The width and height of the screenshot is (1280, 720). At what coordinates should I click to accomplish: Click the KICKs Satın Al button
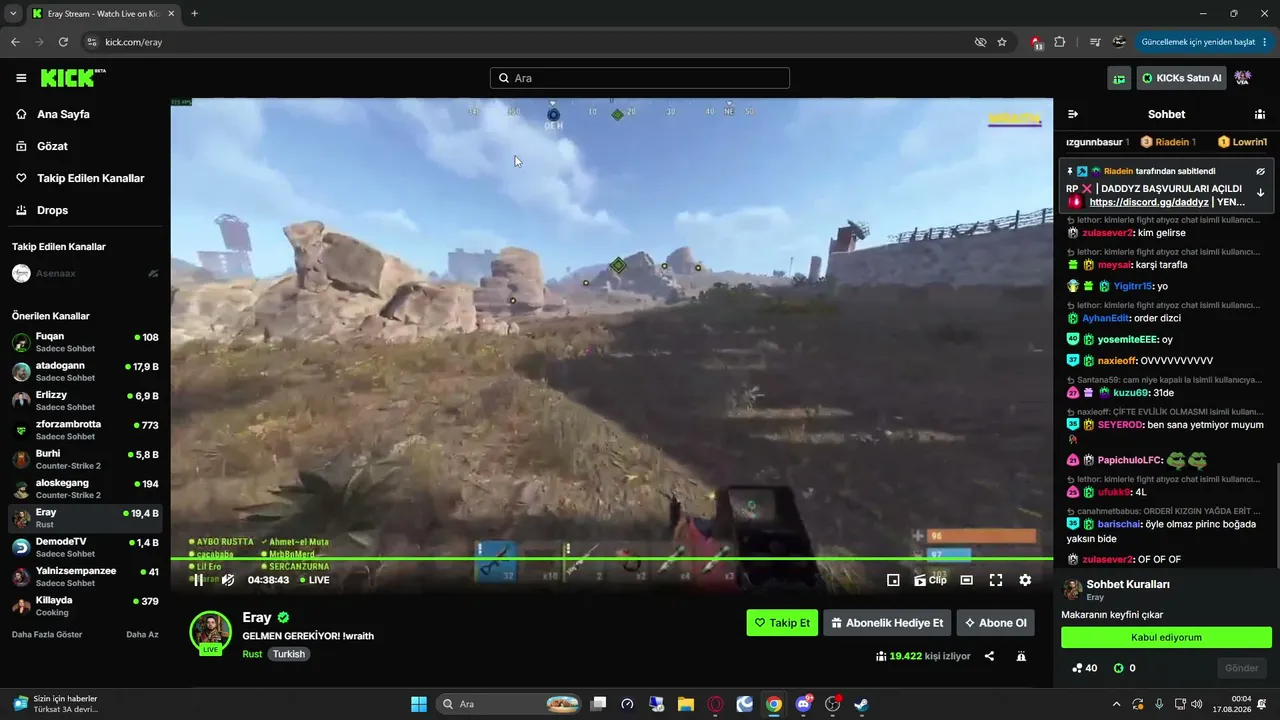(x=1182, y=78)
